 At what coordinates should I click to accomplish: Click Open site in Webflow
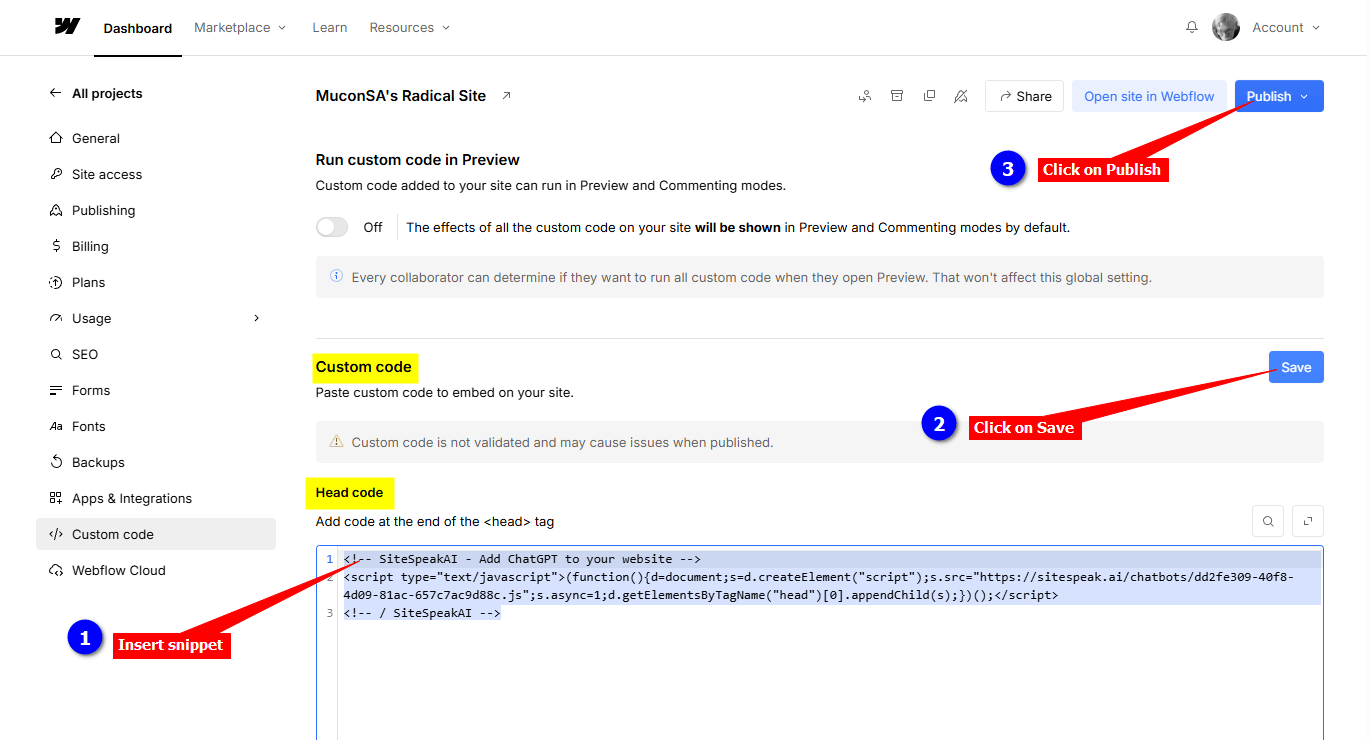(1149, 96)
